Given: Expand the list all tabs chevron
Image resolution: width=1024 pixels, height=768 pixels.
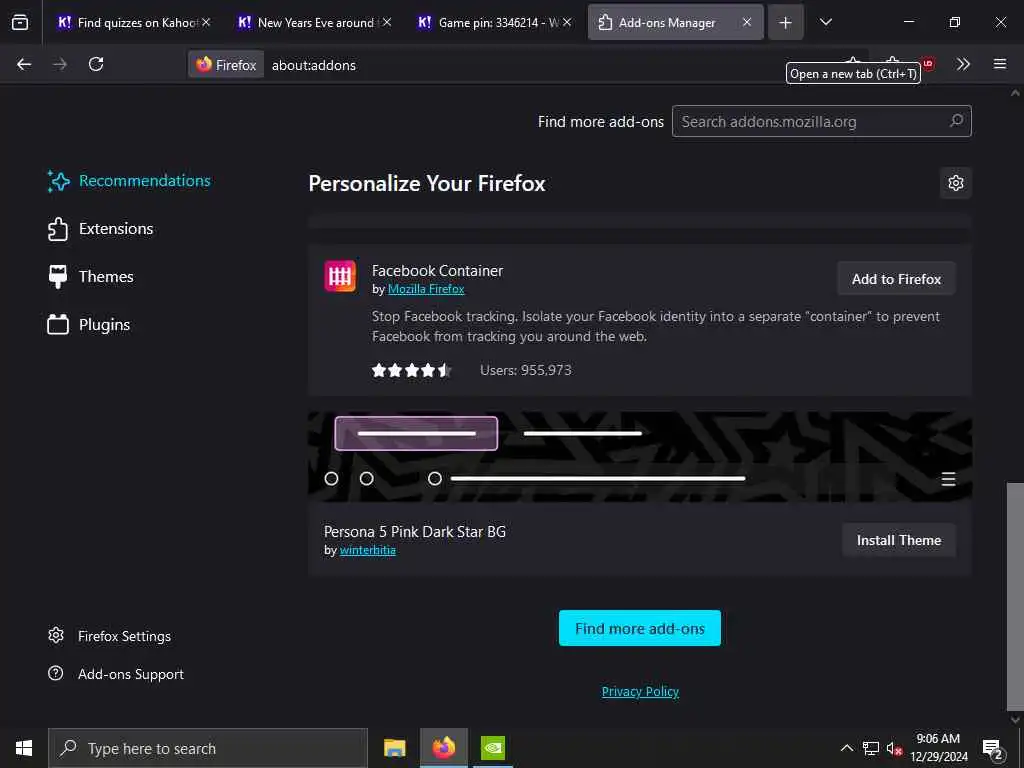Looking at the screenshot, I should (x=825, y=22).
